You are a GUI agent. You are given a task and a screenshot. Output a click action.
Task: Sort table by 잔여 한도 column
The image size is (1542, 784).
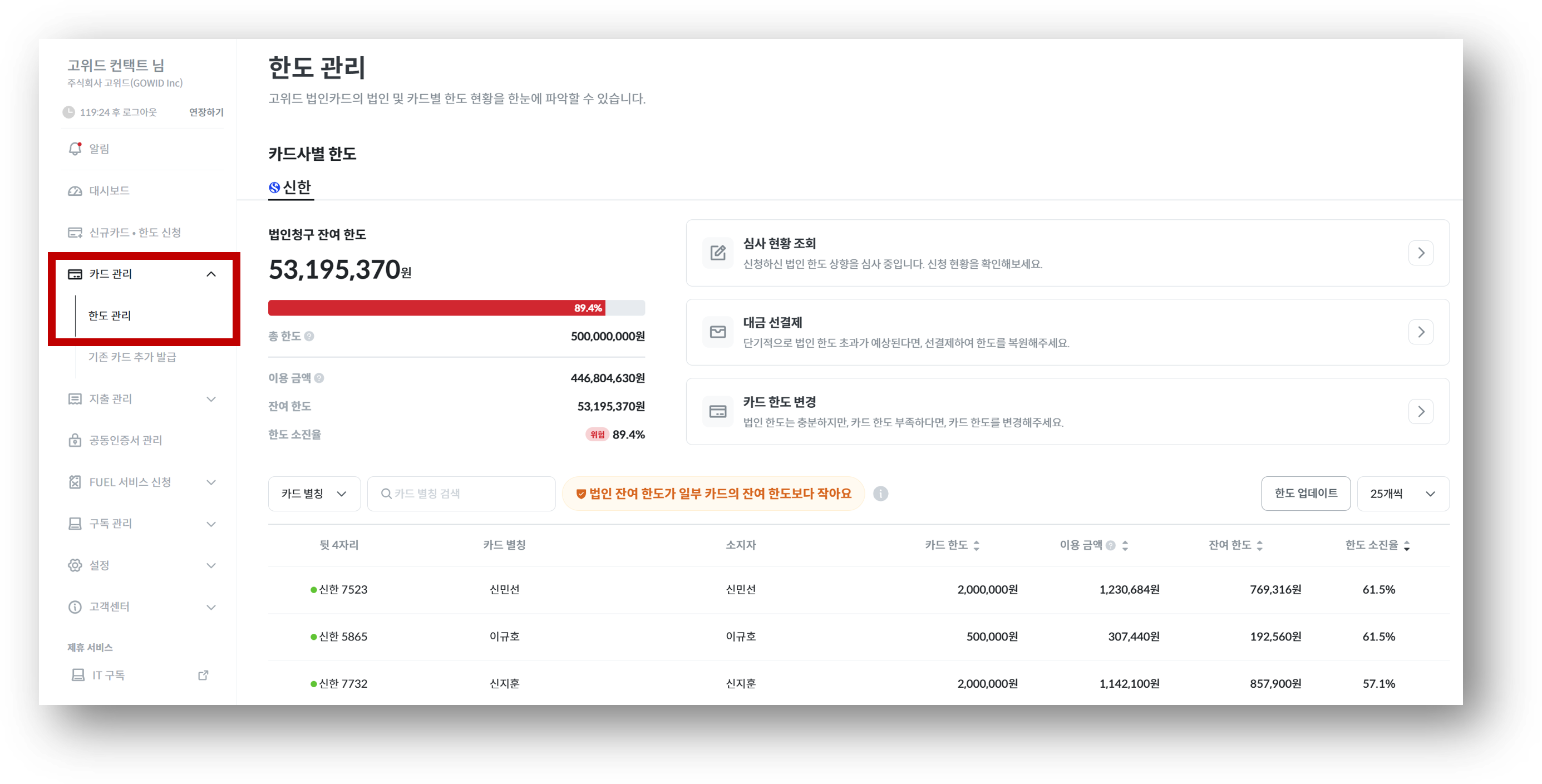point(1259,545)
